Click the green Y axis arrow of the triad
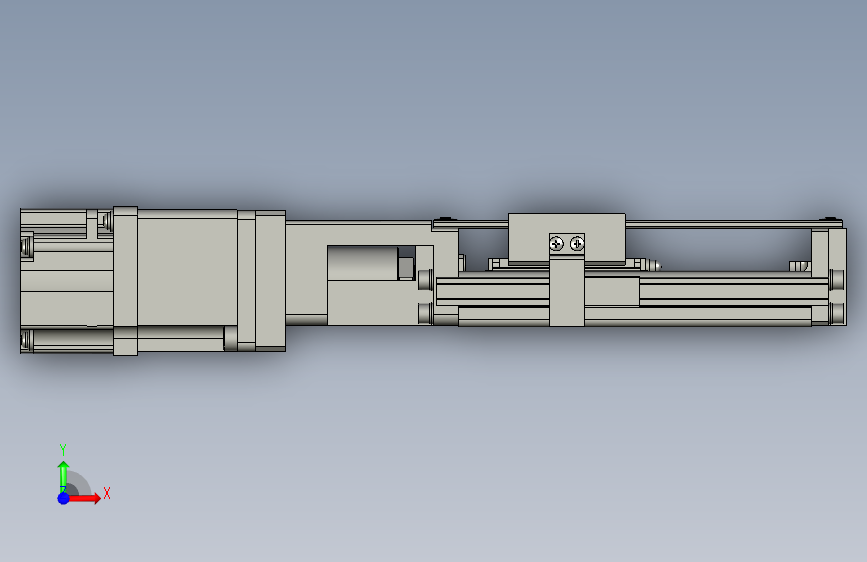The image size is (867, 562). [63, 476]
